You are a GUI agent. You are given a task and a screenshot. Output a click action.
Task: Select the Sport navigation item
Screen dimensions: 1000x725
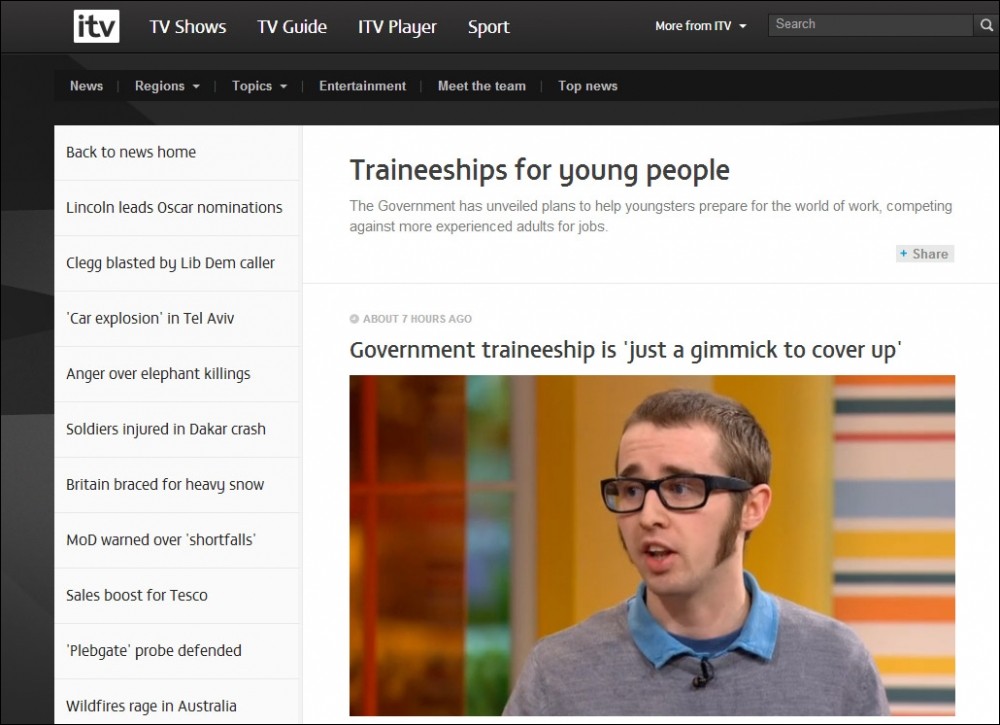click(488, 27)
